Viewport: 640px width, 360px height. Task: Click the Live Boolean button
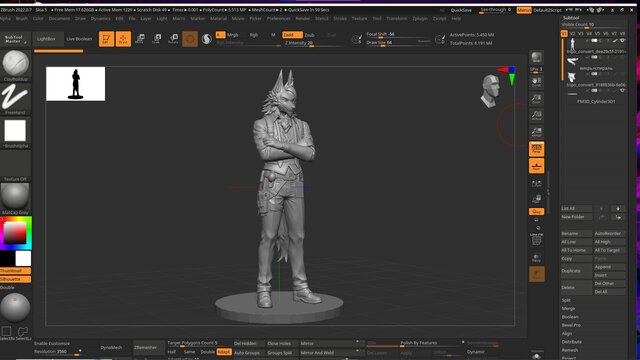point(79,39)
